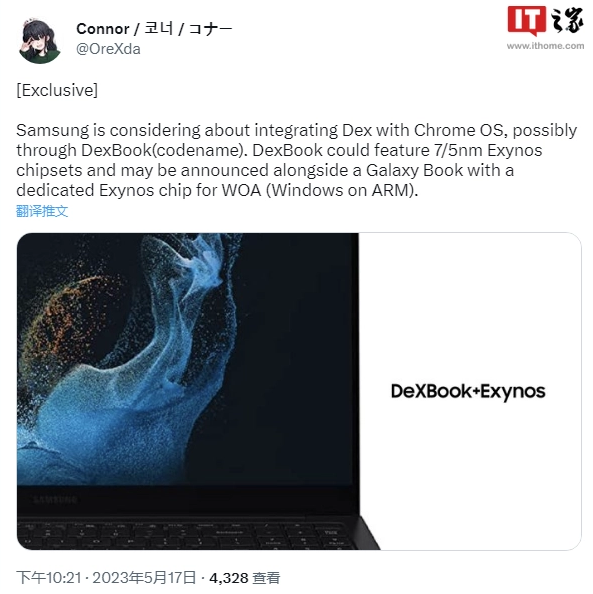Click the Samsung logo on the laptop bezel
The image size is (593, 594).
55,499
